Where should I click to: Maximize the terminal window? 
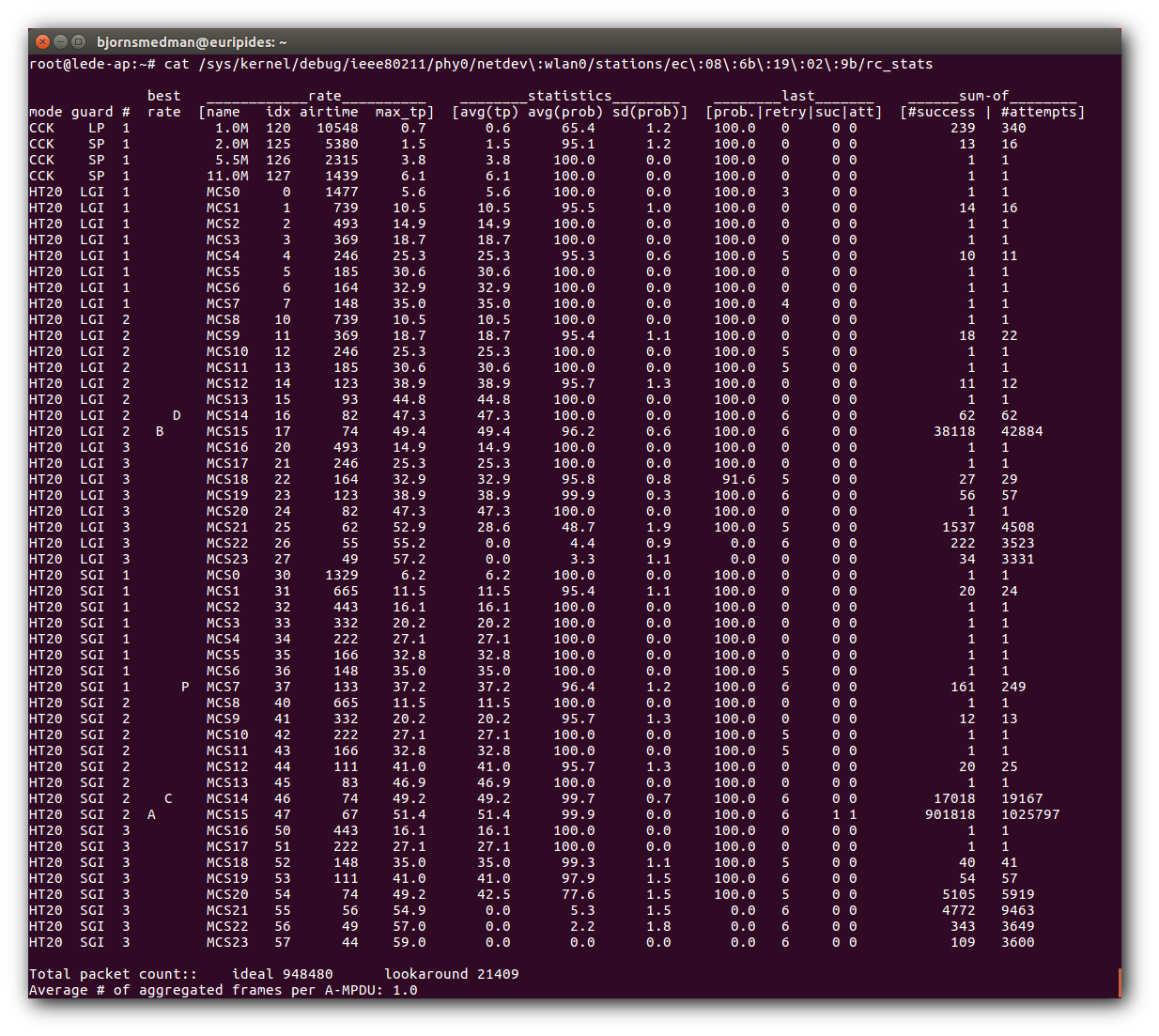pyautogui.click(x=78, y=41)
